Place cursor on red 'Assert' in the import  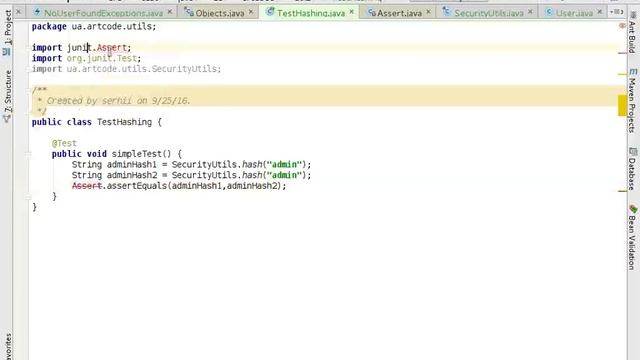pyautogui.click(x=111, y=48)
